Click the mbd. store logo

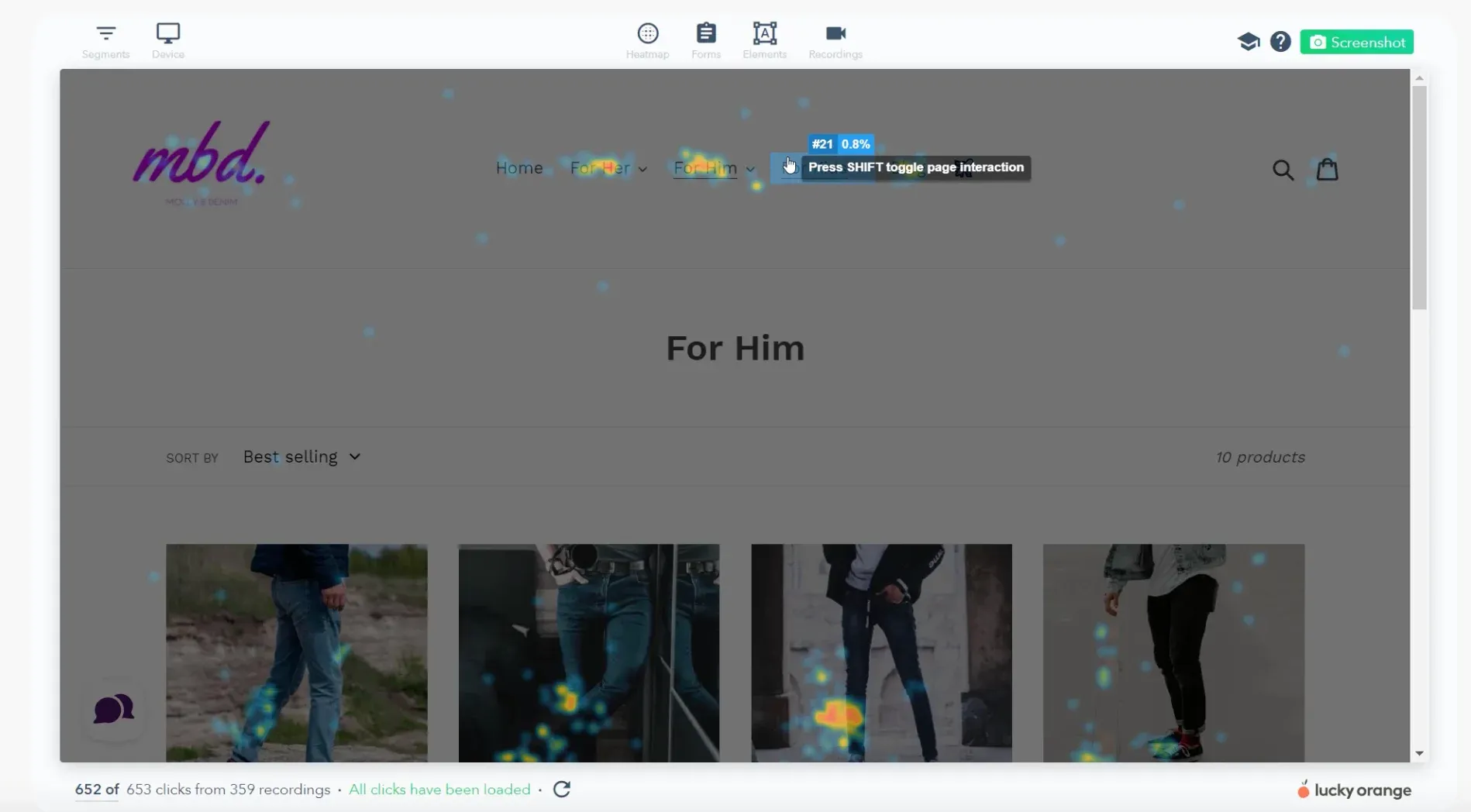202,160
